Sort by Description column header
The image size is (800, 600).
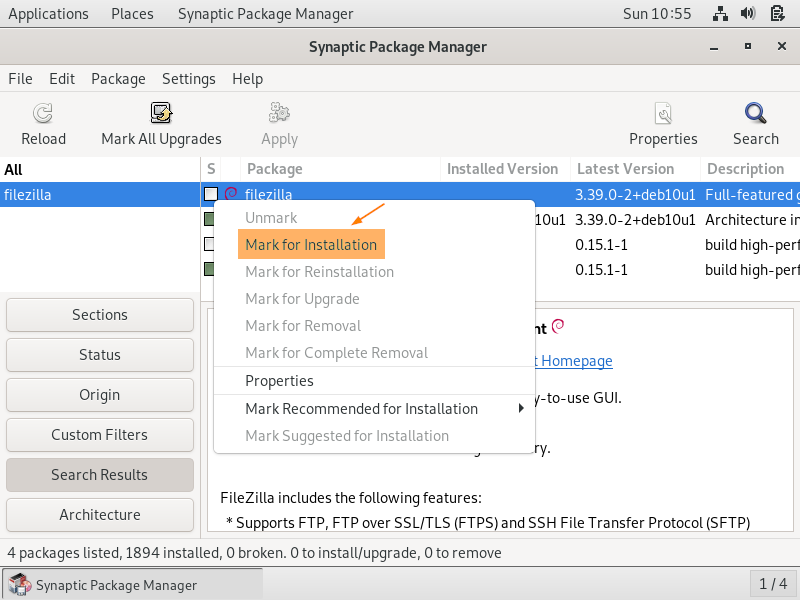click(x=750, y=169)
